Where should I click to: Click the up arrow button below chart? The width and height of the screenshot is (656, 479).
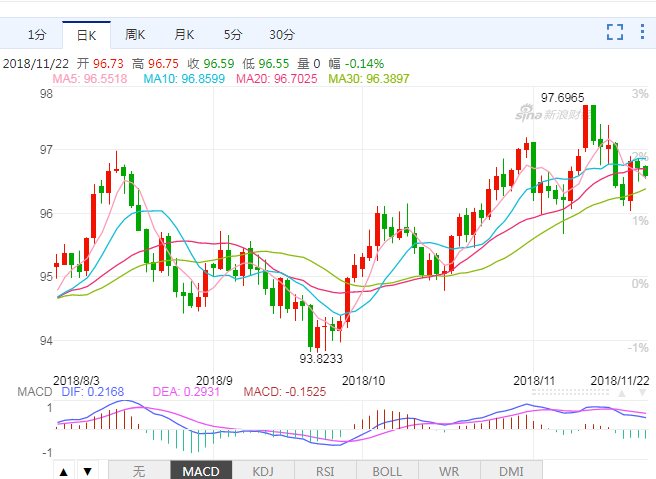click(63, 471)
